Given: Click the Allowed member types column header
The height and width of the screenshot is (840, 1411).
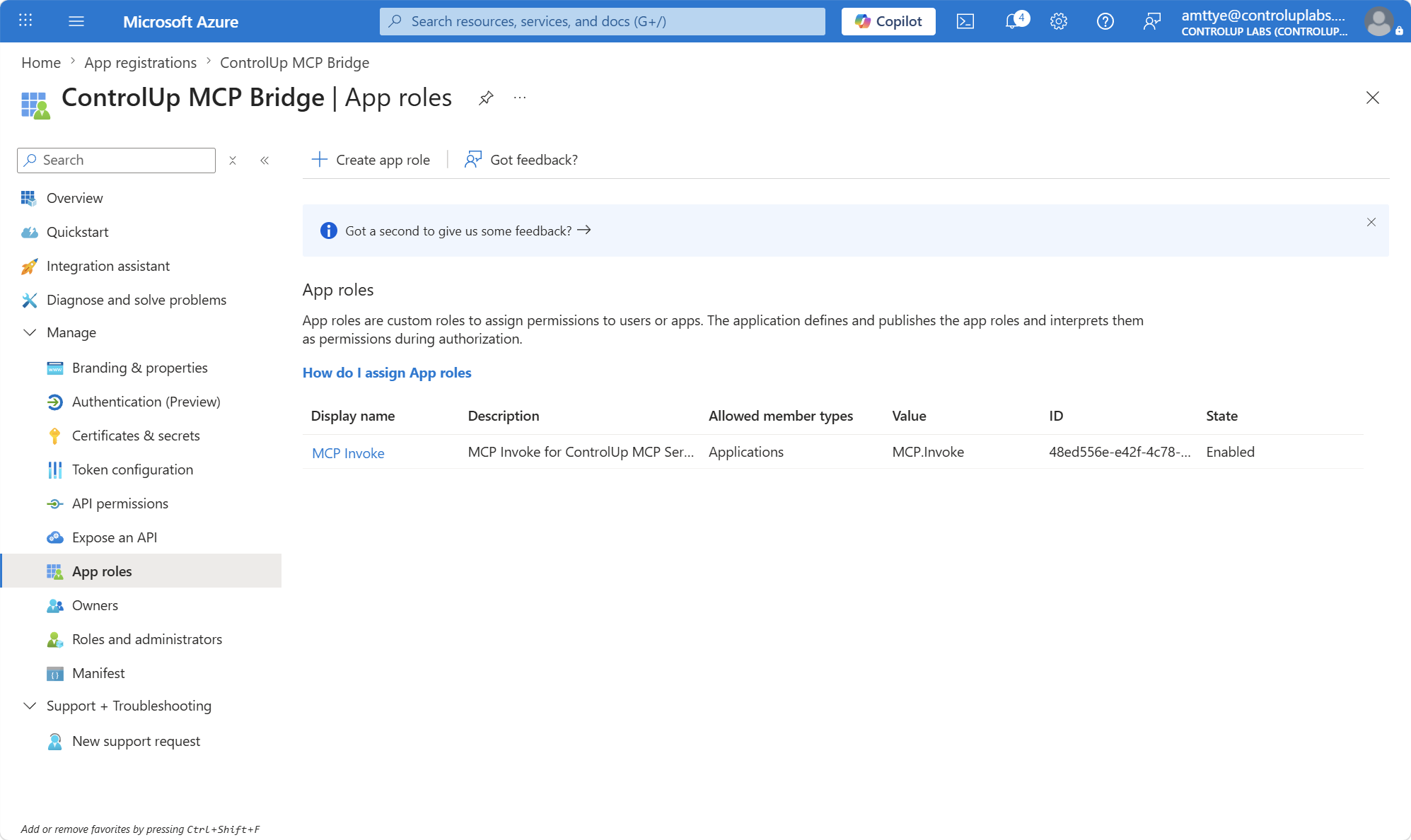Looking at the screenshot, I should pos(781,416).
